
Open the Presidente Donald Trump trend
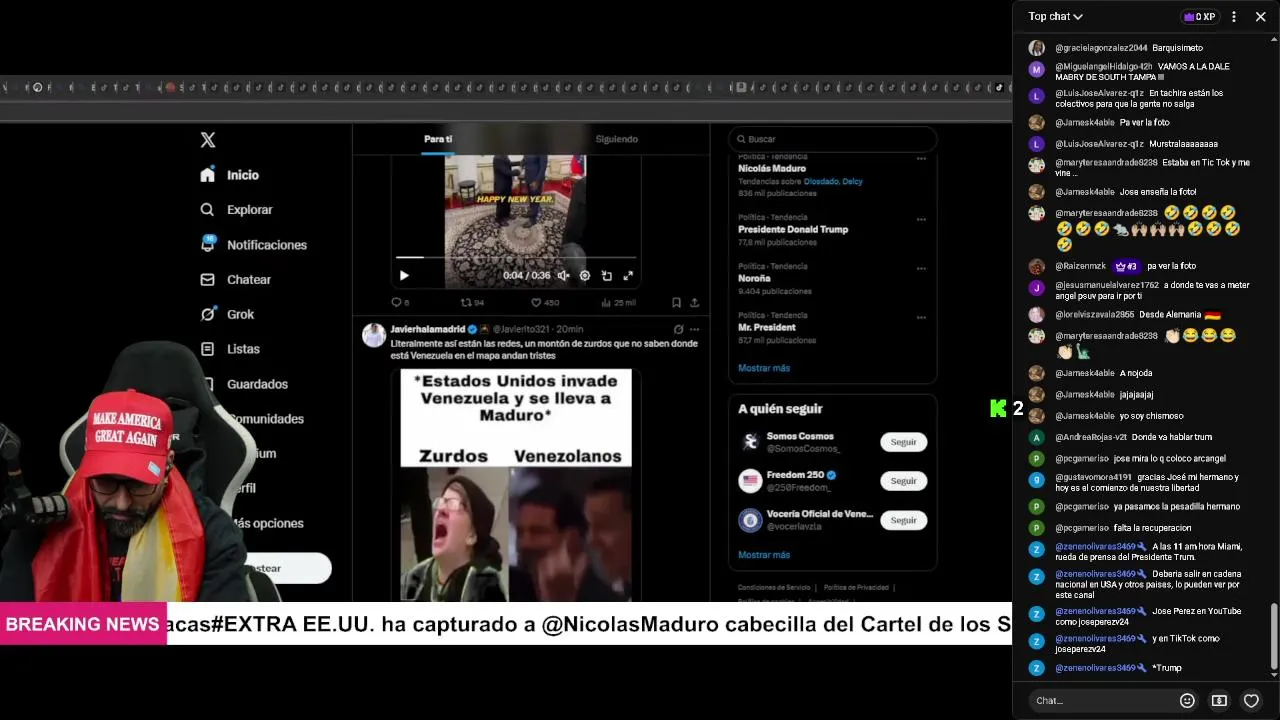click(793, 229)
